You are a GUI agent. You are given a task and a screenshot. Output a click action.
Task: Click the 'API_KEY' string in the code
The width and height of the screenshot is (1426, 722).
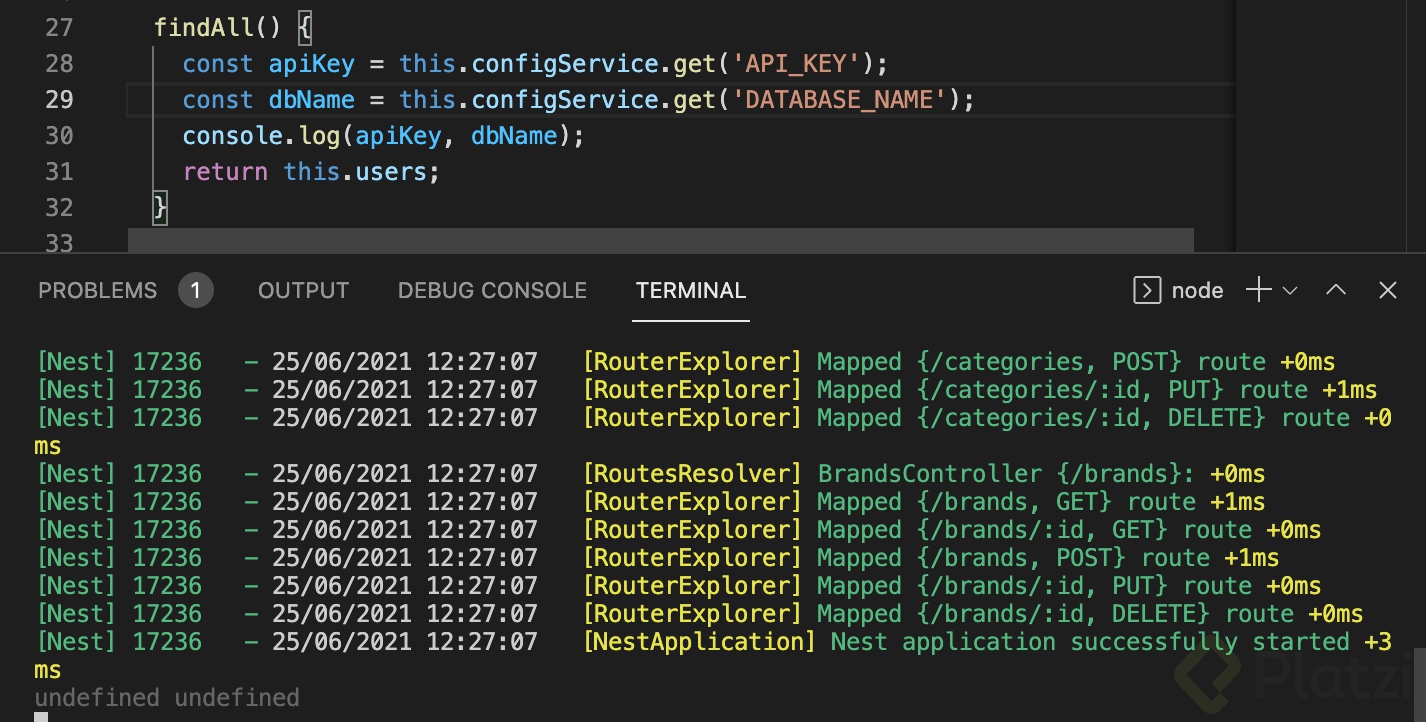(x=797, y=64)
